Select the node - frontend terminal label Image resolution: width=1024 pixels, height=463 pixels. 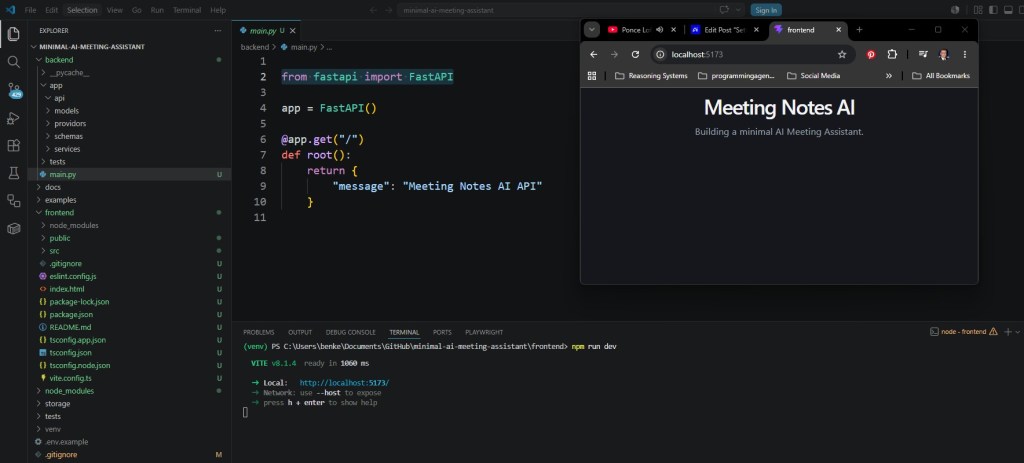click(x=963, y=332)
